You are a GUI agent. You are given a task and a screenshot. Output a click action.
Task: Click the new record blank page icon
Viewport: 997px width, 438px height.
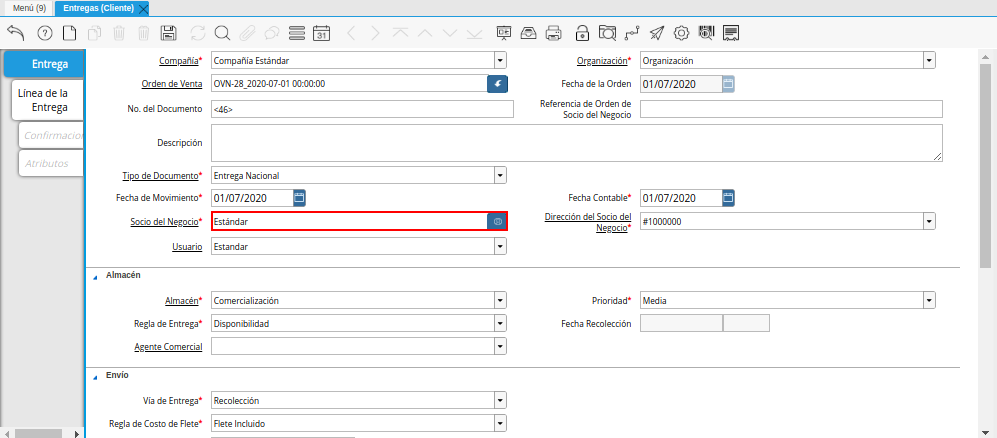(70, 33)
